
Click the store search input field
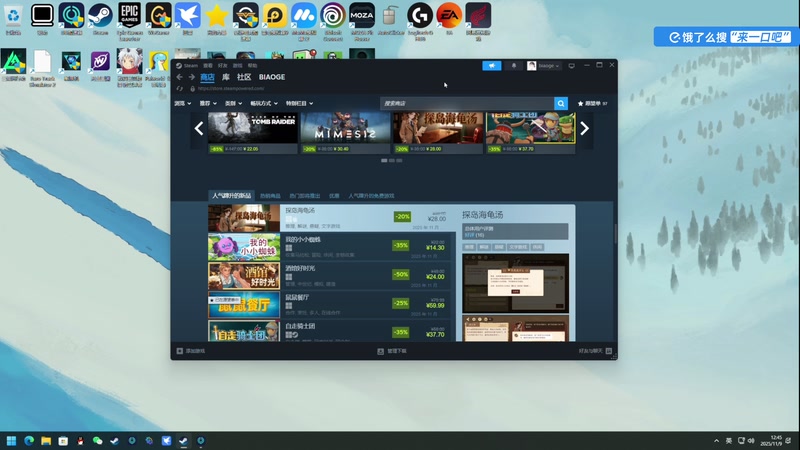point(467,103)
